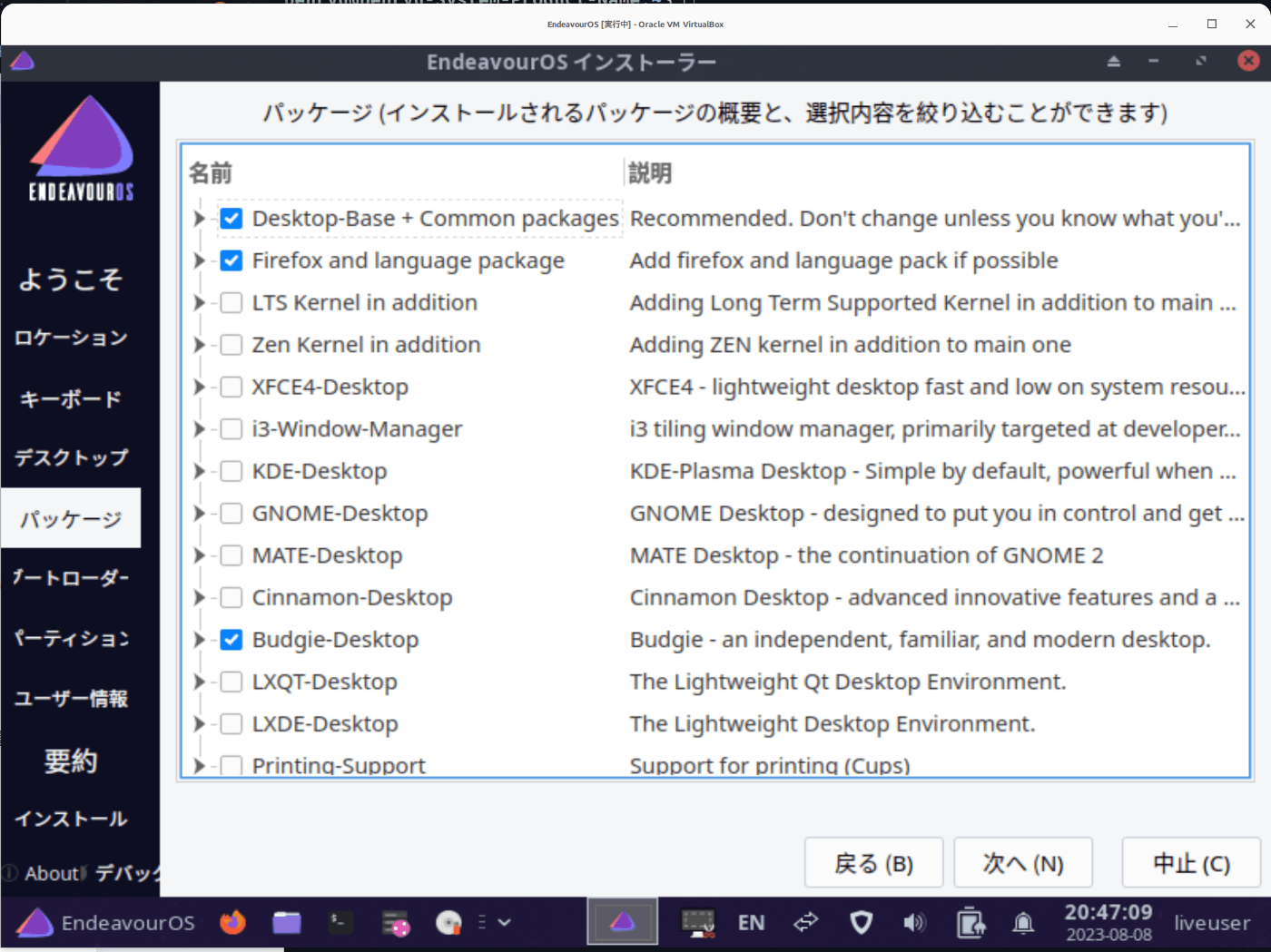
Task: Click the 中止 (C) cancel button
Action: coord(1191,862)
